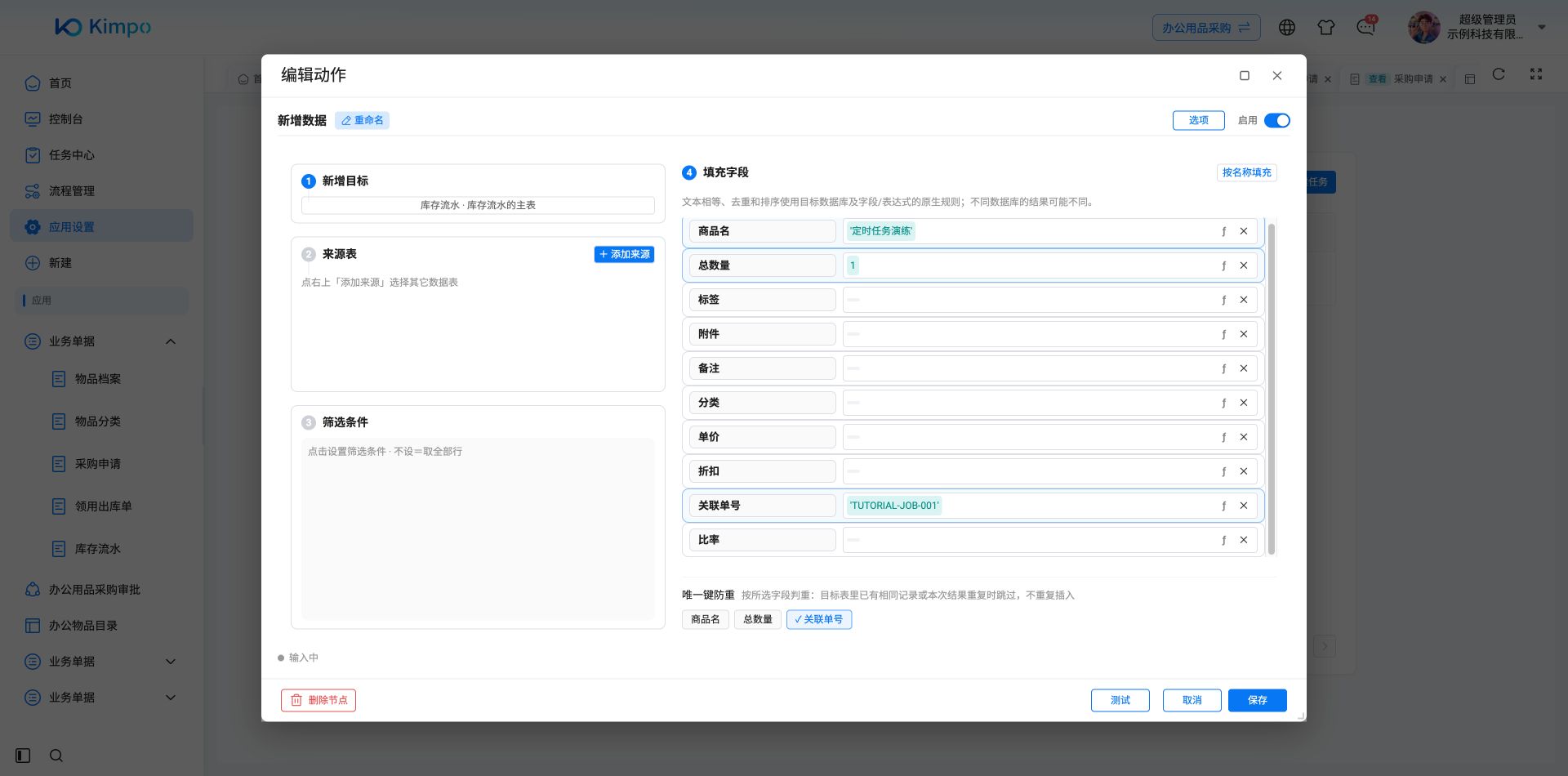Click the 选项 button
This screenshot has height=776, width=1568.
coord(1199,121)
